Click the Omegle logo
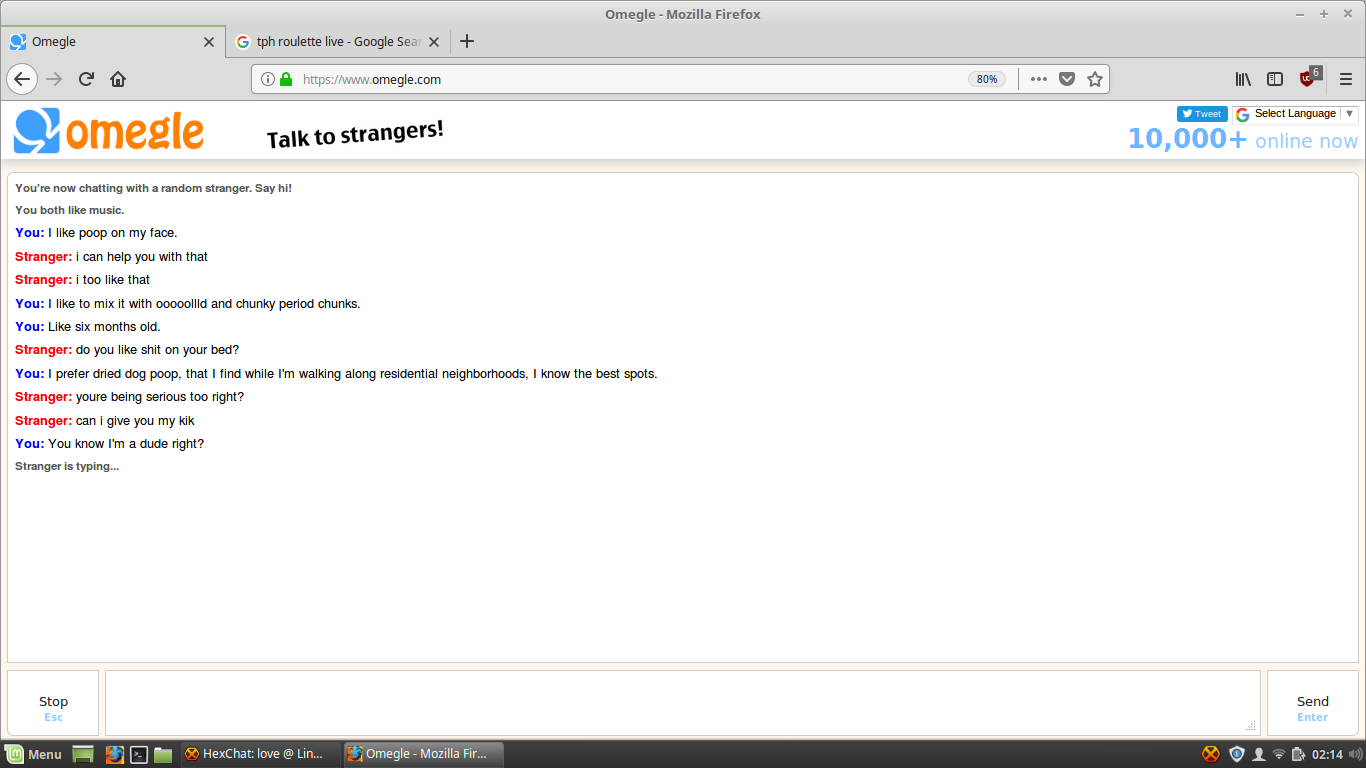Image resolution: width=1366 pixels, height=768 pixels. tap(109, 131)
